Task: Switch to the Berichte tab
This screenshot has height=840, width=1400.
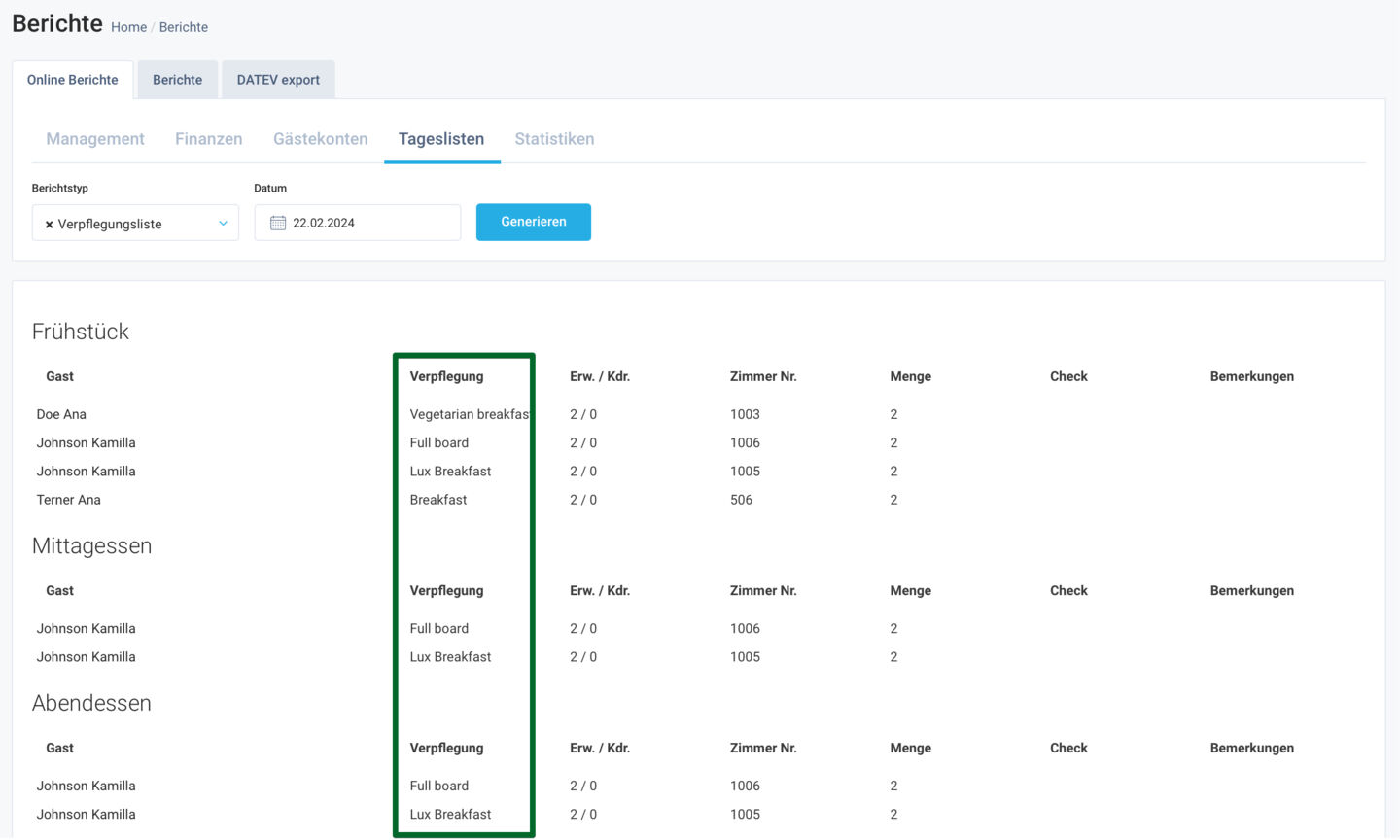Action: tap(178, 80)
